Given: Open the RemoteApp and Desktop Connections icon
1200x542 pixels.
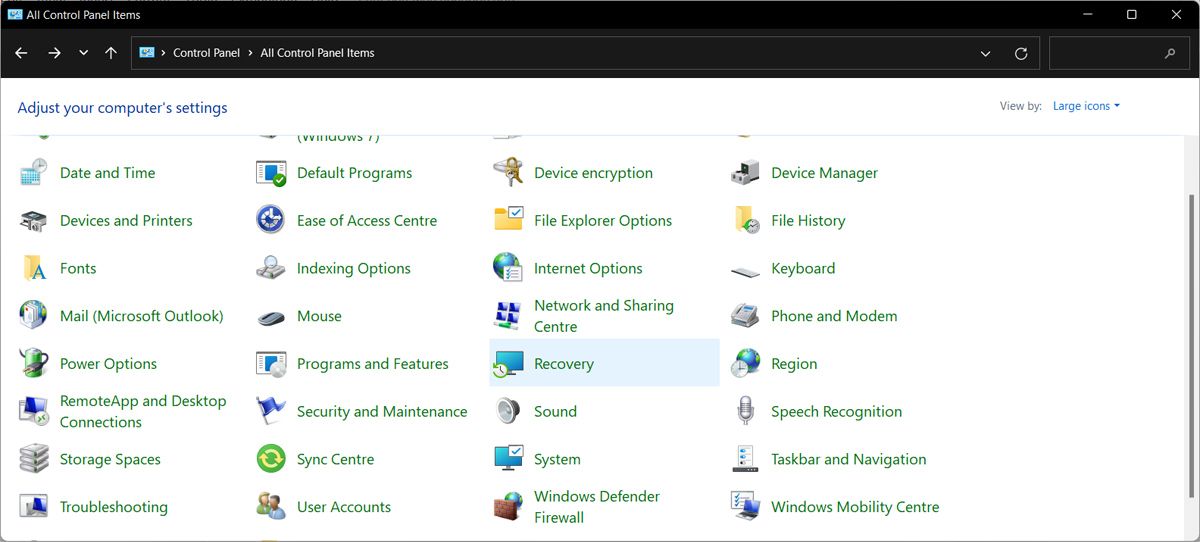Looking at the screenshot, I should click(x=34, y=412).
